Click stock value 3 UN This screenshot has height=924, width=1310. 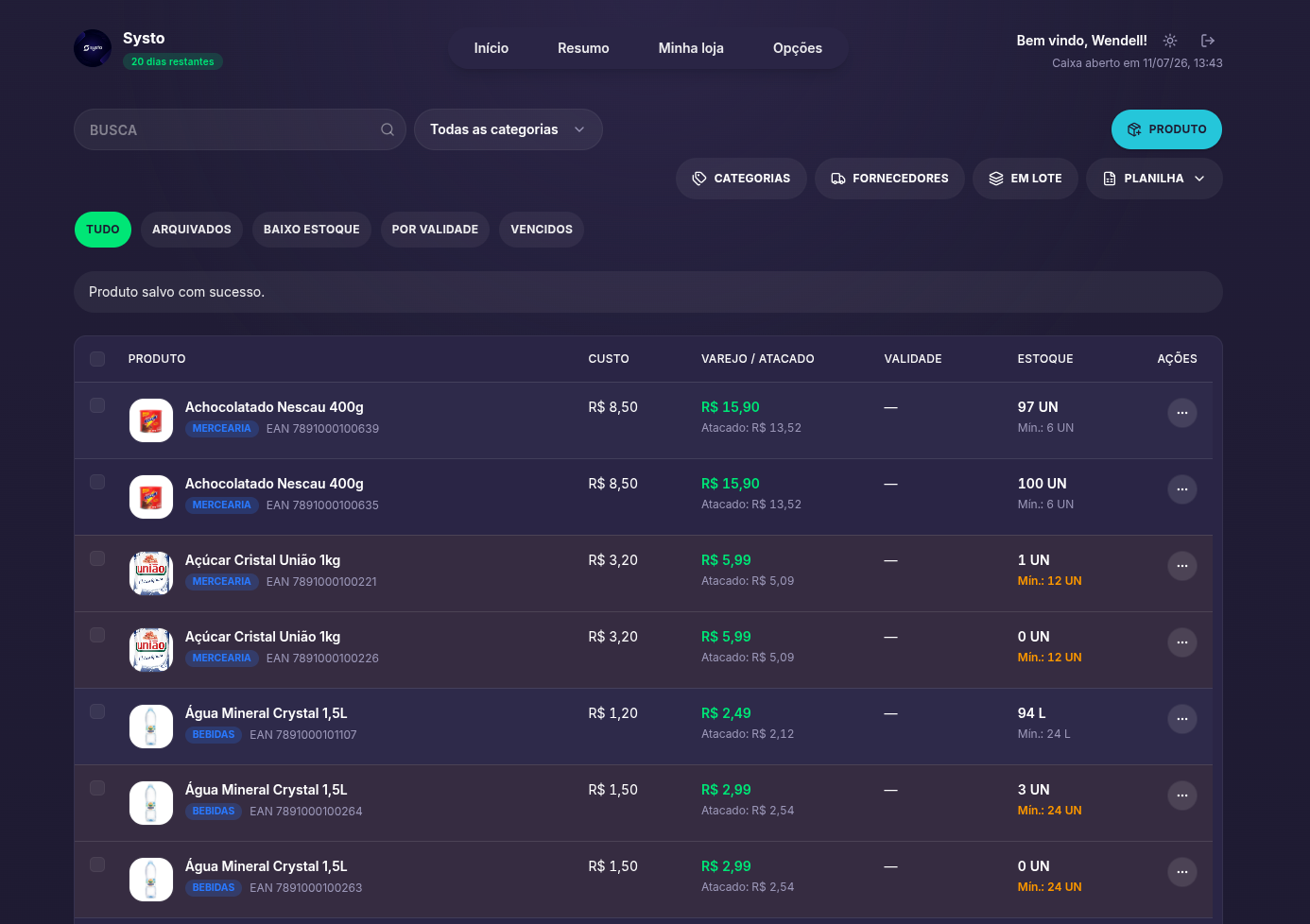pyautogui.click(x=1034, y=790)
